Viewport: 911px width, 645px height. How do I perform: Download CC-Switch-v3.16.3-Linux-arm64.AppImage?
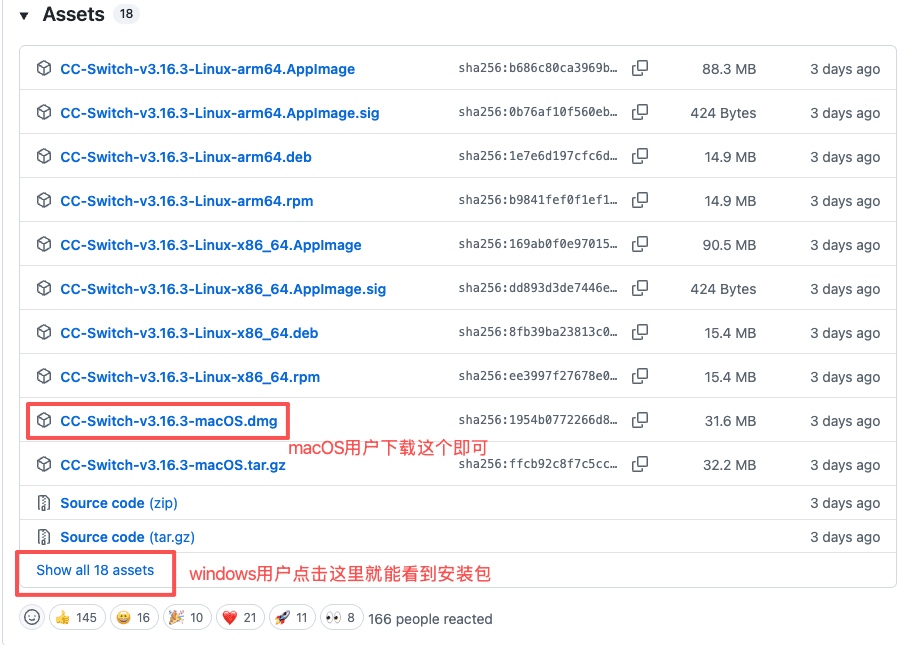coord(207,69)
